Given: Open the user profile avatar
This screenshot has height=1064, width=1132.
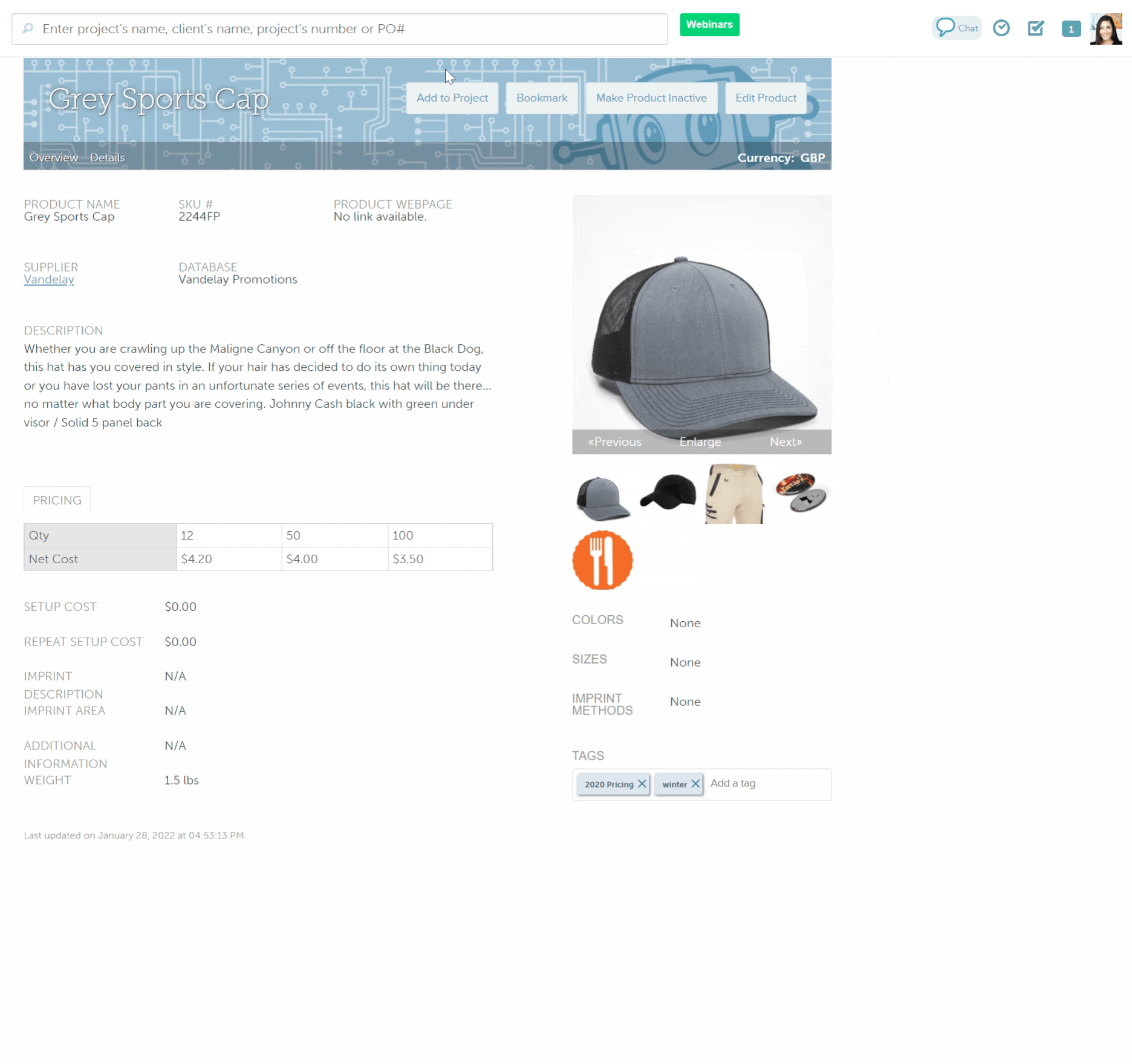Looking at the screenshot, I should pyautogui.click(x=1106, y=29).
